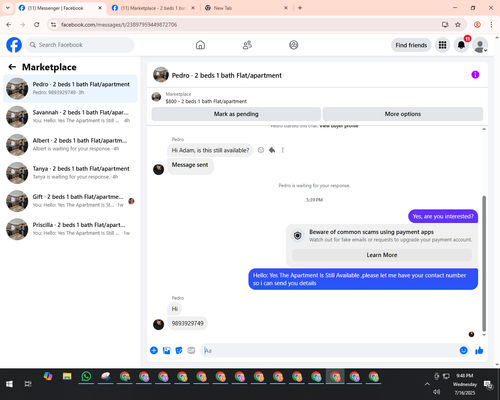Open Pedro conversation in the list
The height and width of the screenshot is (400, 500).
pos(70,89)
